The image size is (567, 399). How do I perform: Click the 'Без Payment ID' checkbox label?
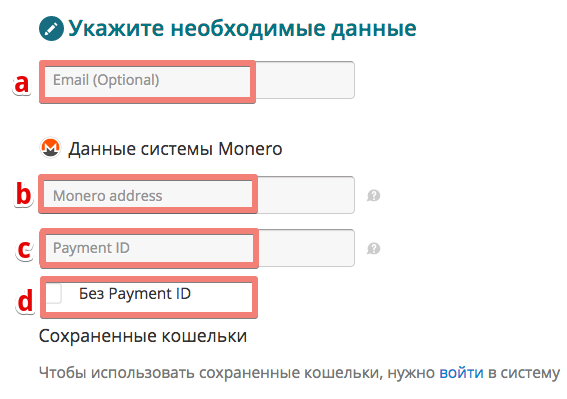point(135,293)
